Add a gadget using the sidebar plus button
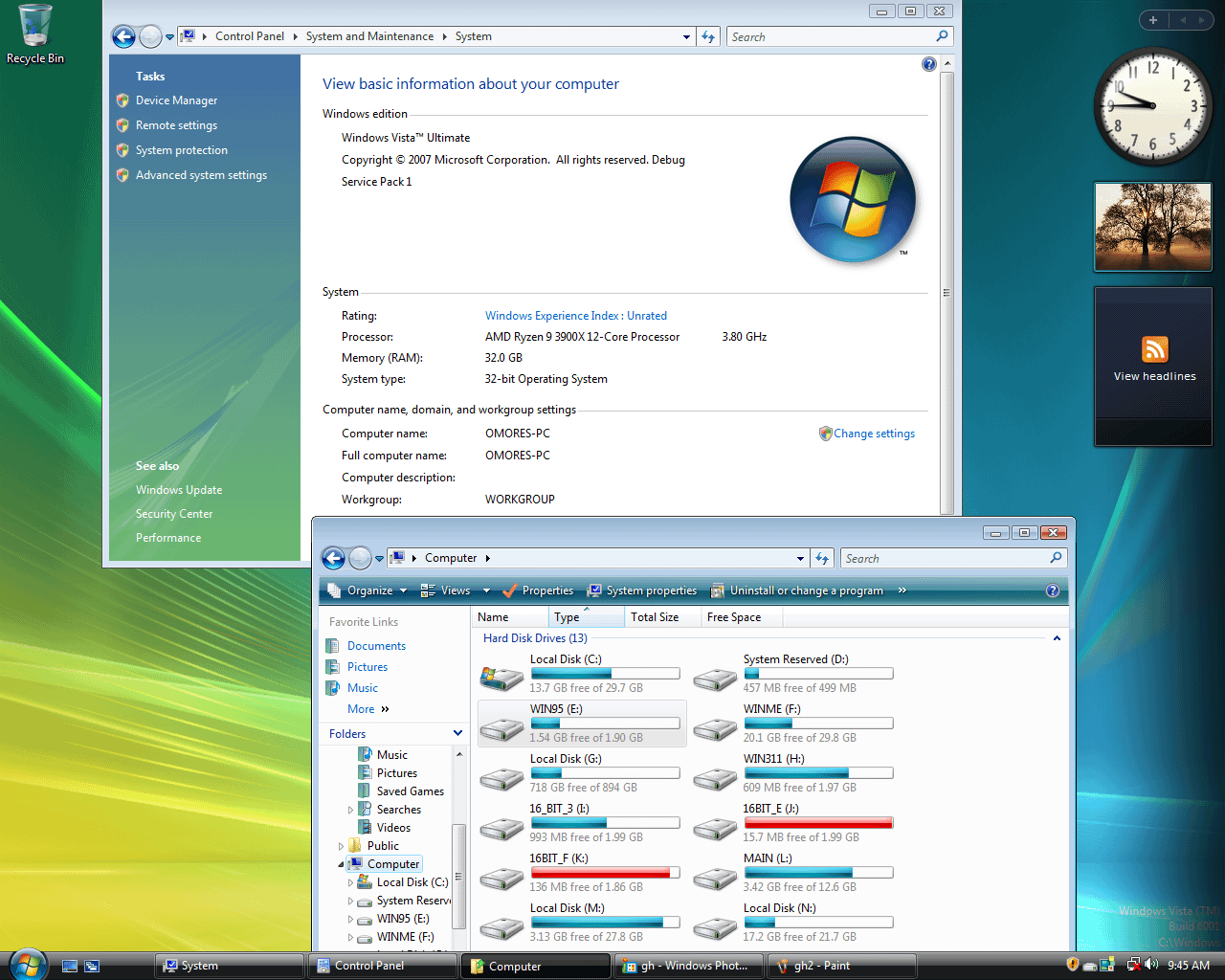This screenshot has width=1225, height=980. [x=1154, y=19]
